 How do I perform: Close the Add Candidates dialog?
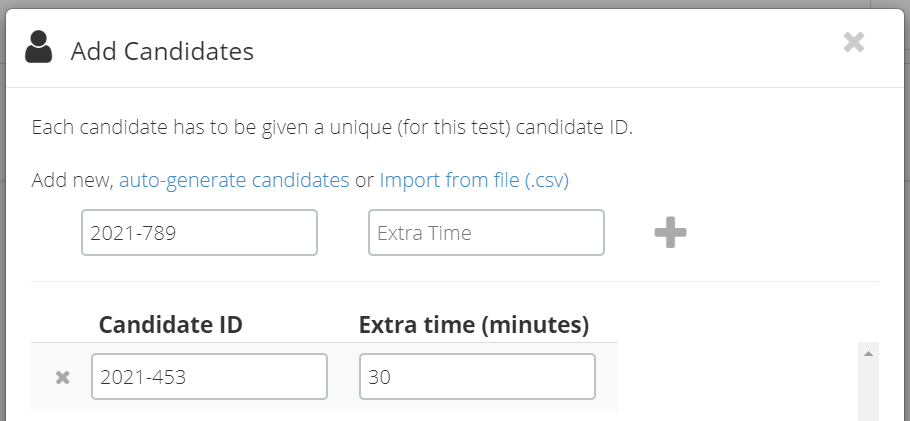854,42
